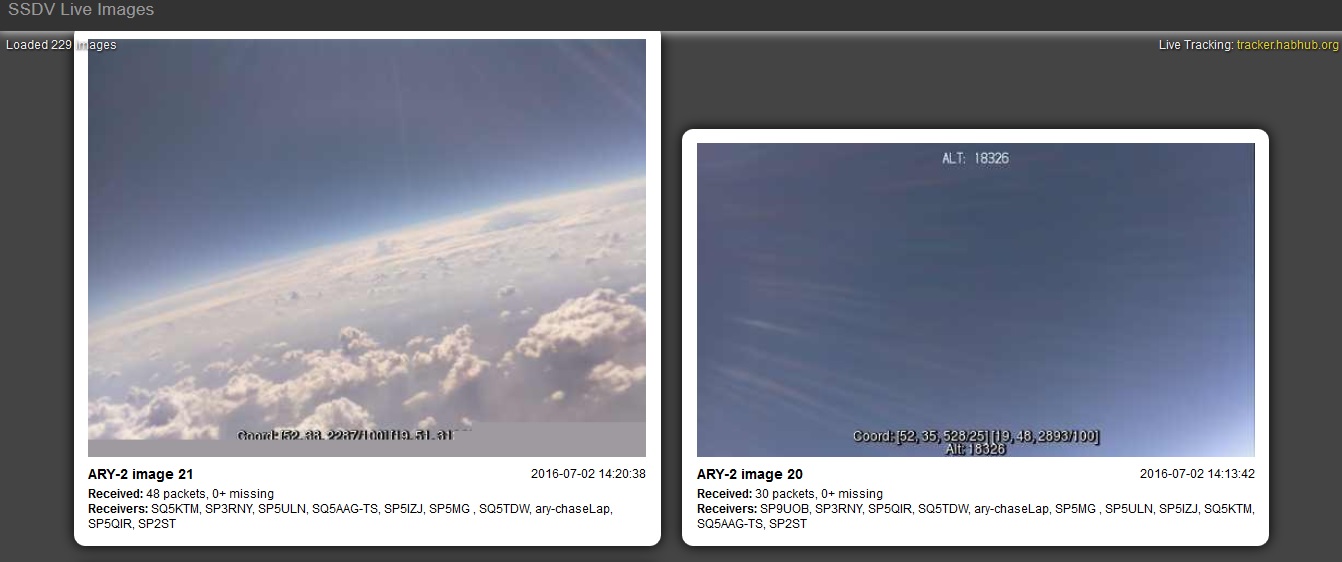Viewport: 1342px width, 562px height.
Task: Click the ARY-2 image 21 title text
Action: click(141, 474)
